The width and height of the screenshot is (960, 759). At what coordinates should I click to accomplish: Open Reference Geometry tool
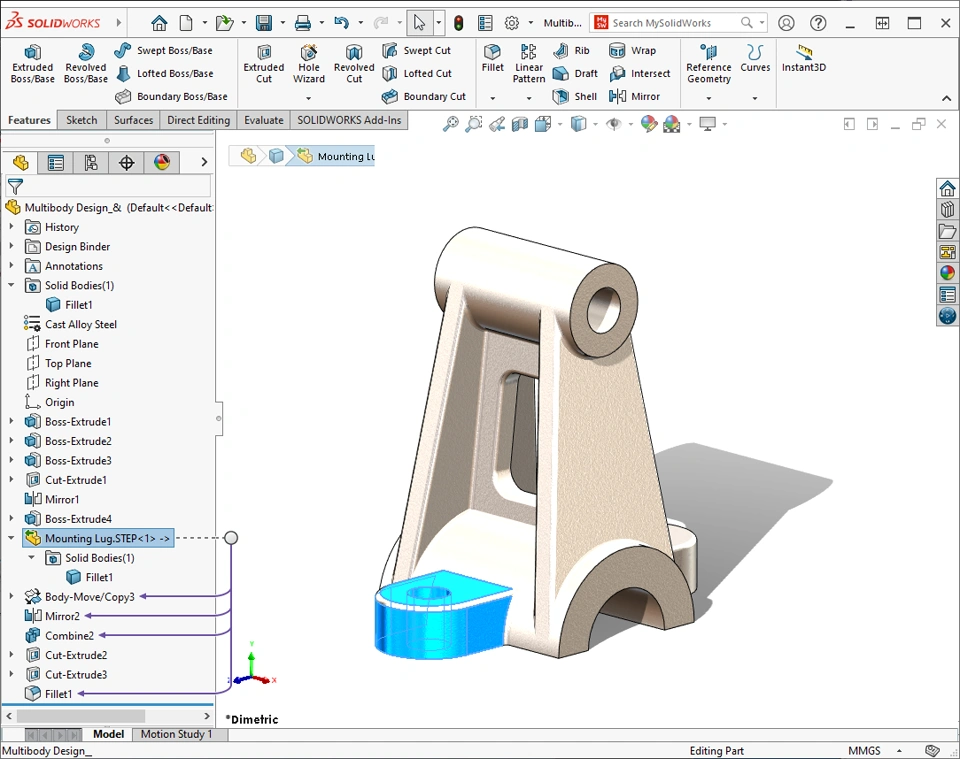coord(708,64)
